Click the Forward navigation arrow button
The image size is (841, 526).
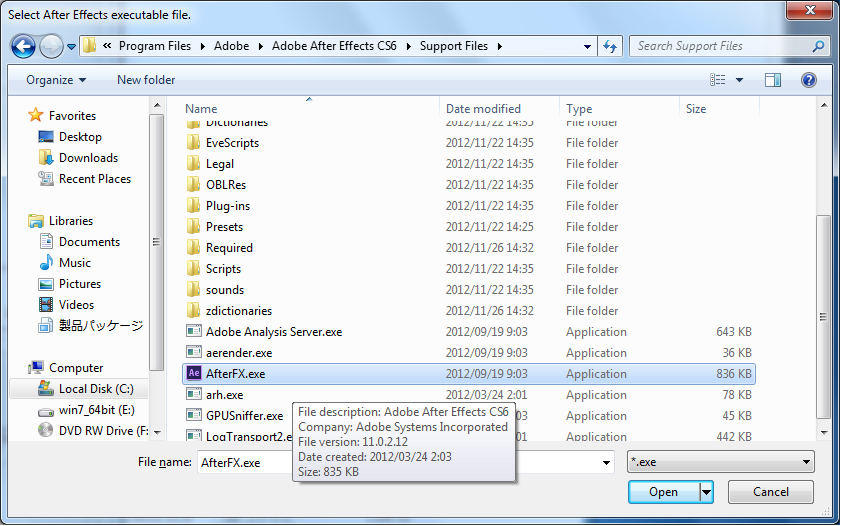(x=51, y=47)
